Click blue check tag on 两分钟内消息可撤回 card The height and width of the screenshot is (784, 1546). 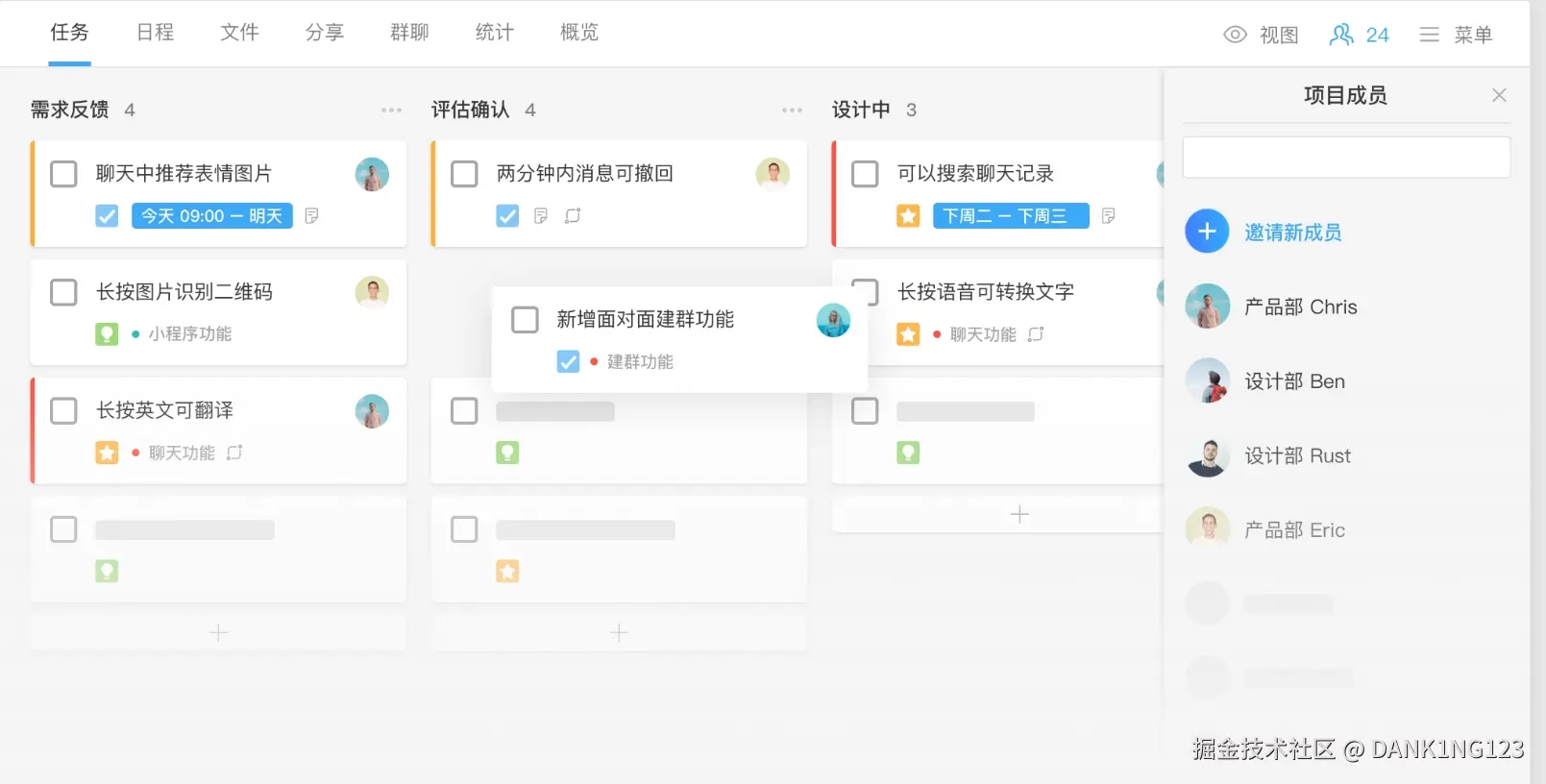tap(507, 216)
